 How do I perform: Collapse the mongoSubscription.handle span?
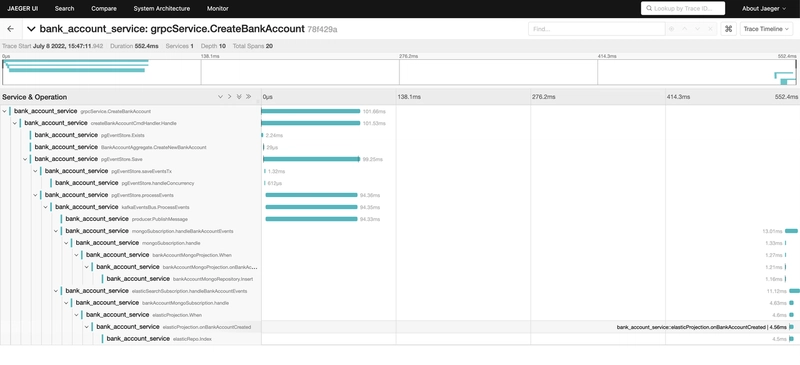(x=66, y=242)
